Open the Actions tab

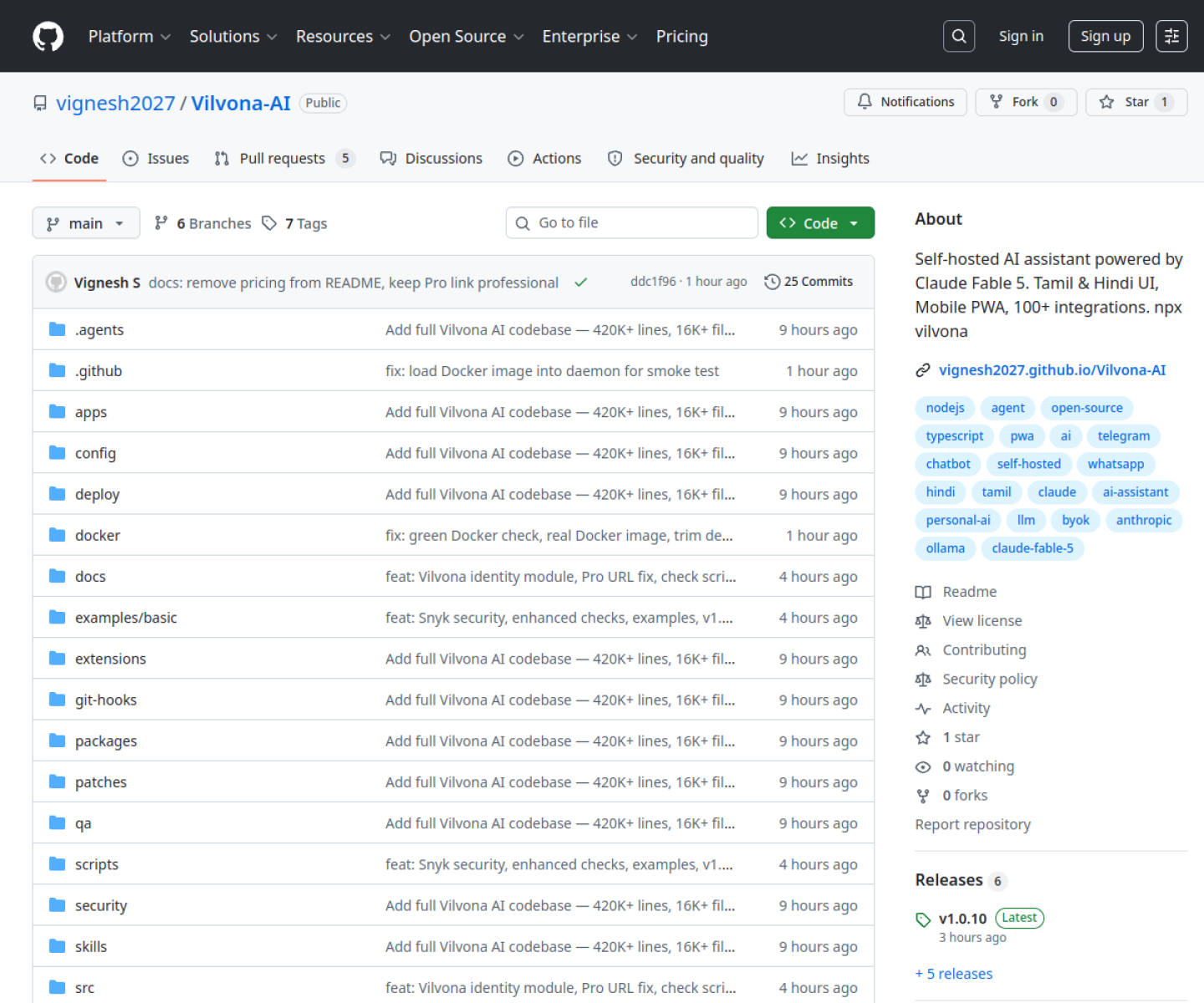click(x=544, y=158)
